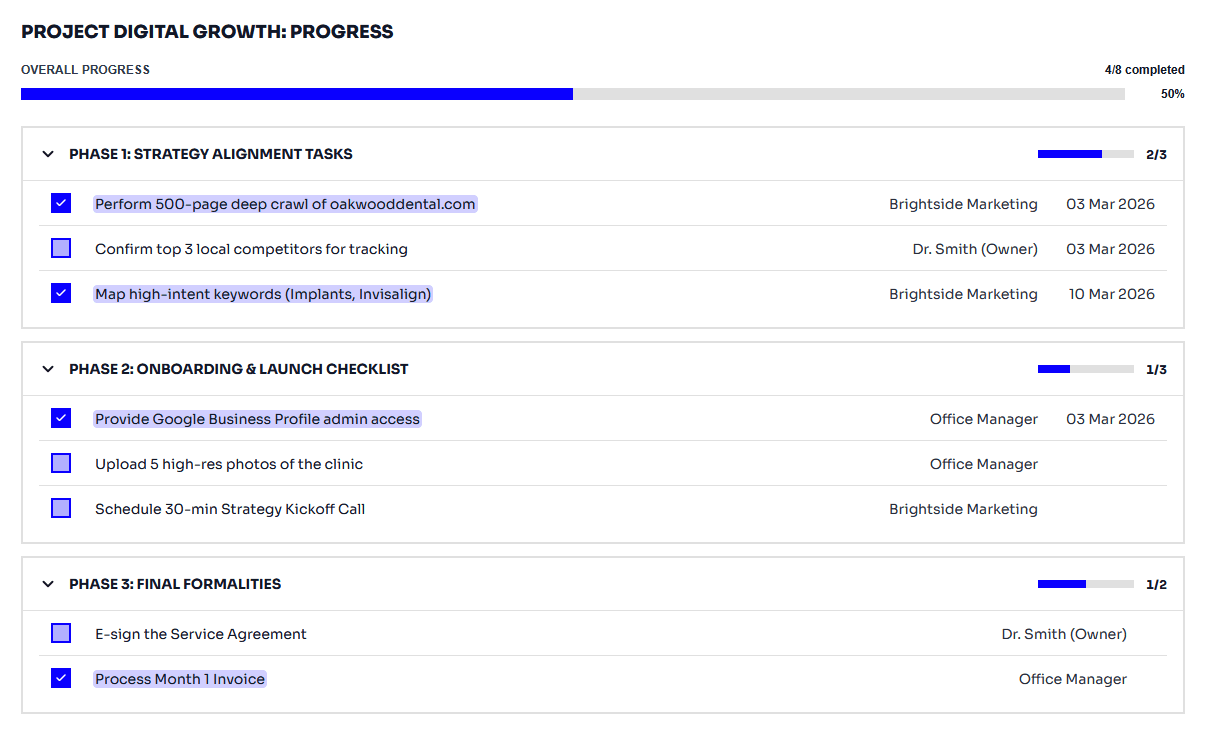The height and width of the screenshot is (733, 1207).
Task: Click Phase 1 progress bar showing 2/3
Action: pyautogui.click(x=1085, y=154)
